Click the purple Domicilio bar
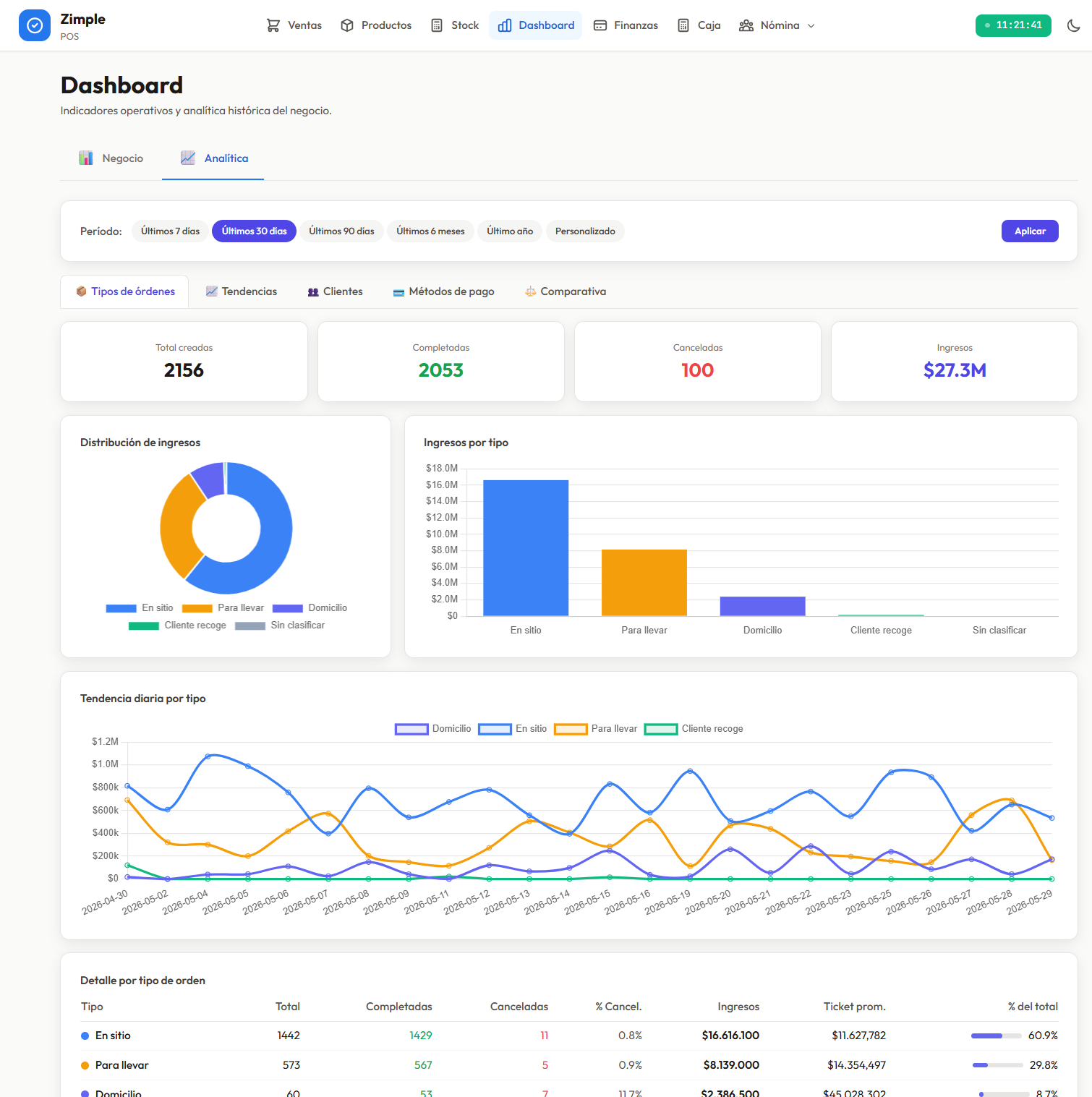This screenshot has height=1097, width=1092. [763, 606]
